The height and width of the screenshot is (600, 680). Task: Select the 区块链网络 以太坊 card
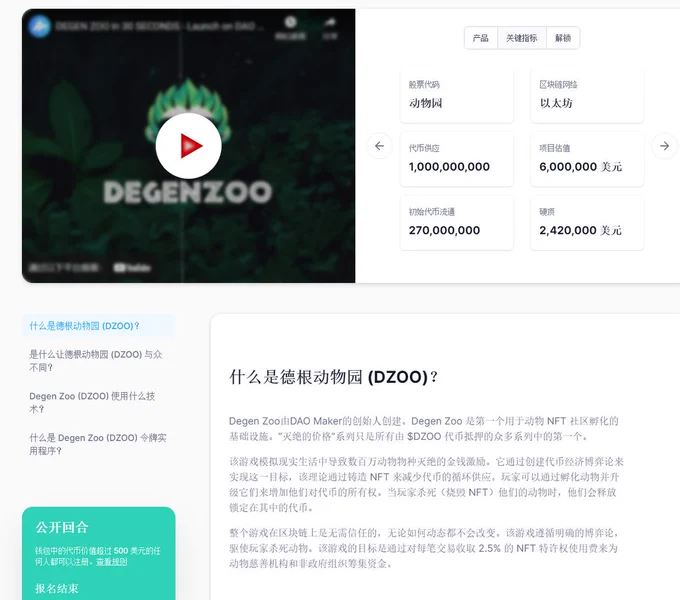(587, 95)
